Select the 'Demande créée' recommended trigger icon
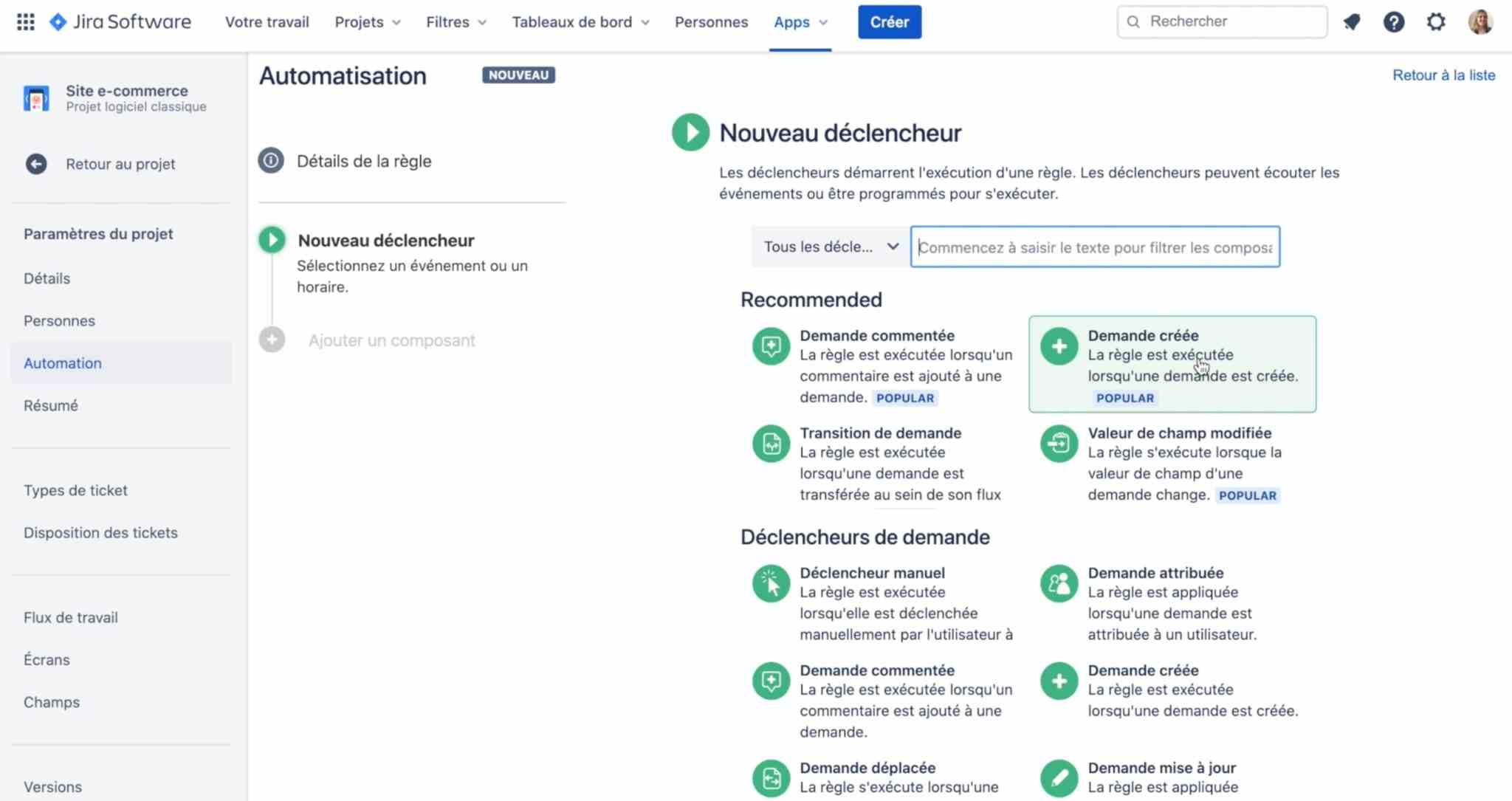The height and width of the screenshot is (801, 1512). coord(1059,345)
